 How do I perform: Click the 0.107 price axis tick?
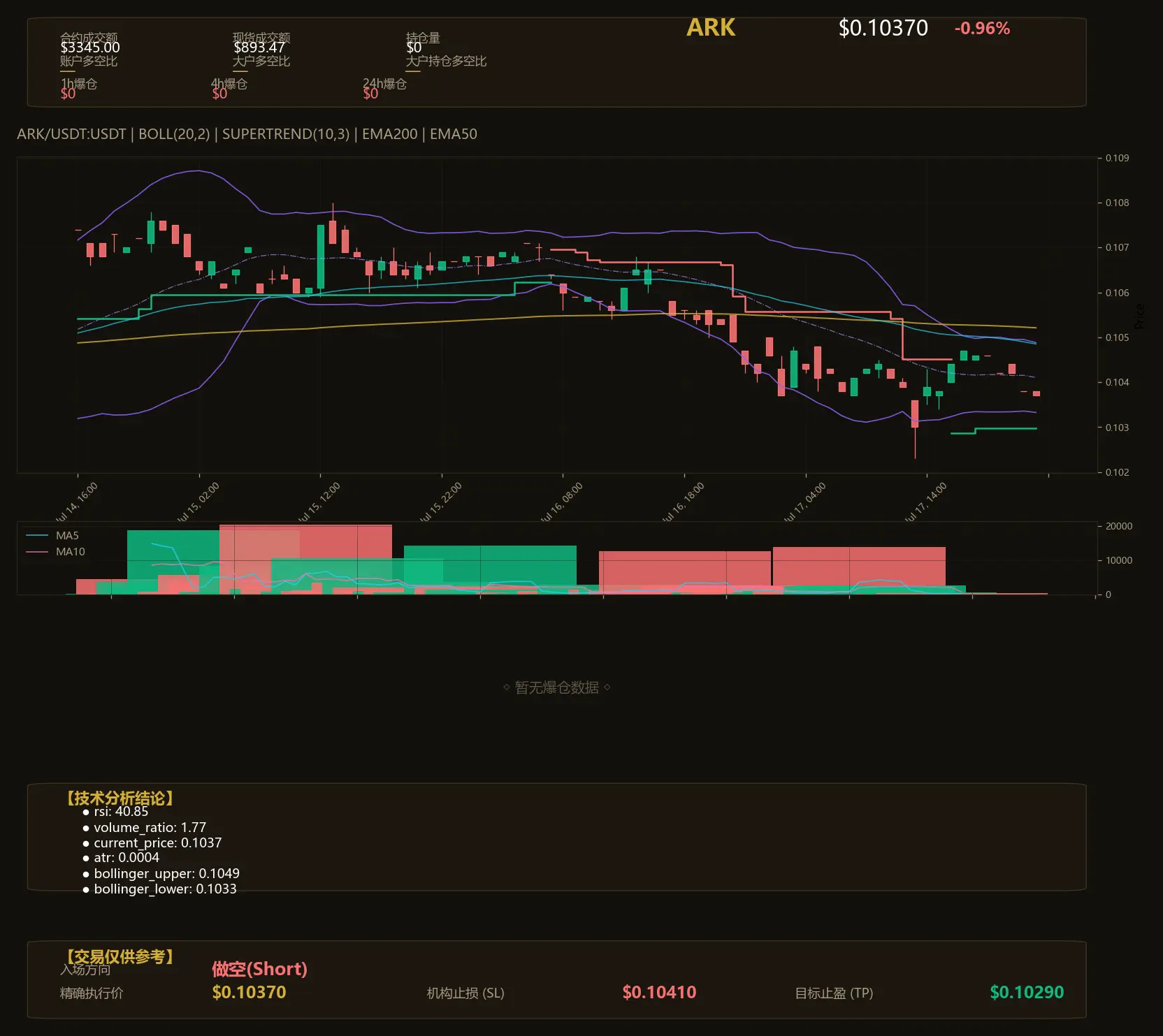pos(1117,247)
